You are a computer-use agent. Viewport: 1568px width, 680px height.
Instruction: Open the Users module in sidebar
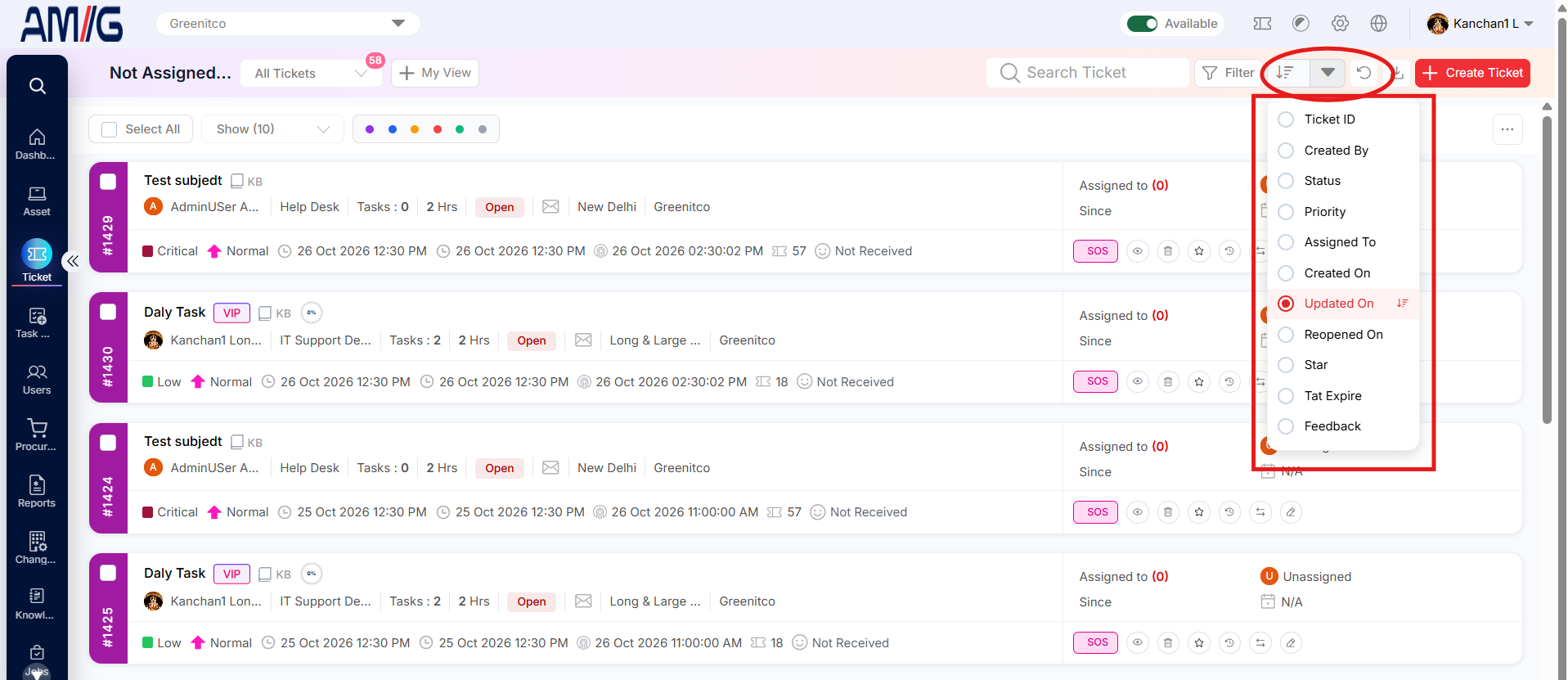(x=37, y=381)
